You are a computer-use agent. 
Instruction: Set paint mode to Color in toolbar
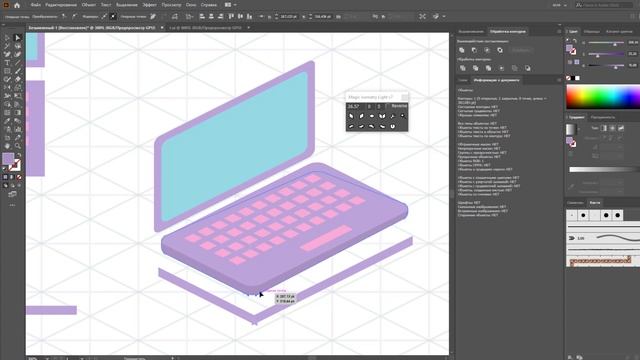pos(5,177)
